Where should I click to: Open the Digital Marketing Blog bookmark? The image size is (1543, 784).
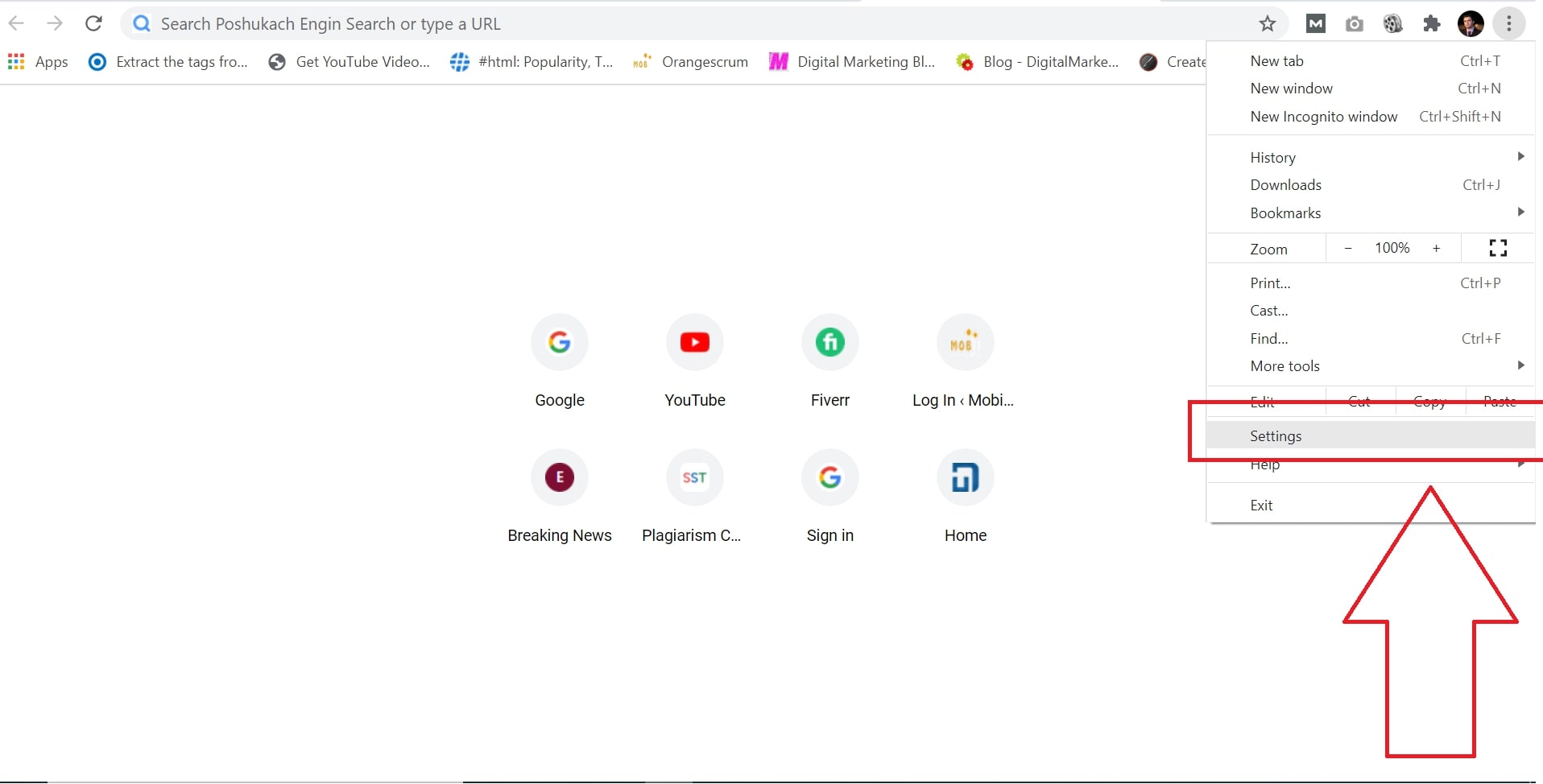(866, 61)
